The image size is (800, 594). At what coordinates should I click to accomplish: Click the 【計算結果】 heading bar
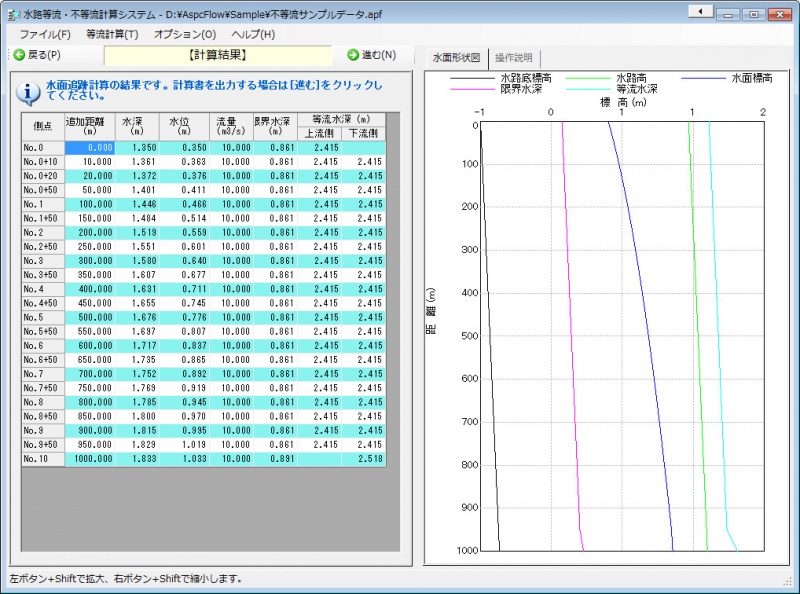[x=218, y=55]
